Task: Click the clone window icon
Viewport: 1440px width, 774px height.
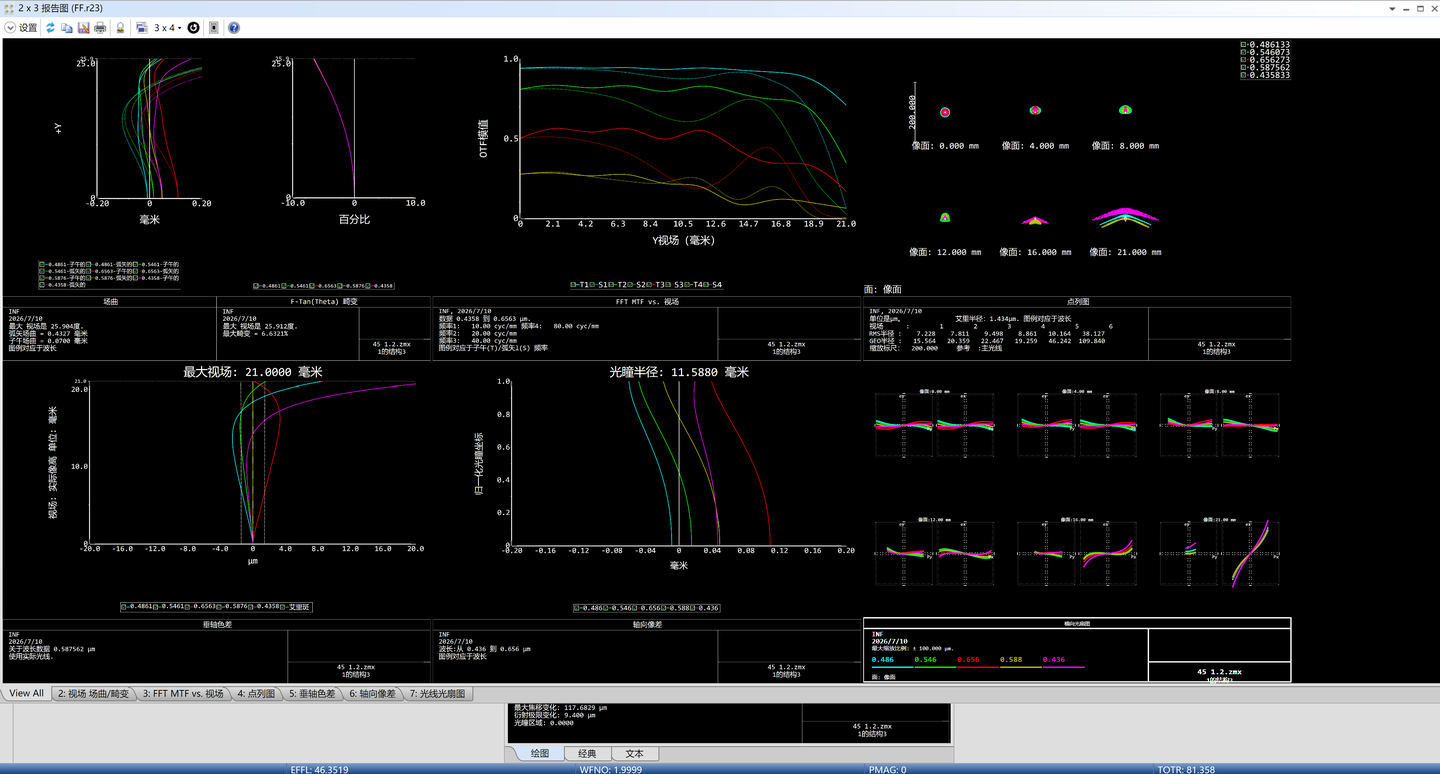Action: [141, 28]
